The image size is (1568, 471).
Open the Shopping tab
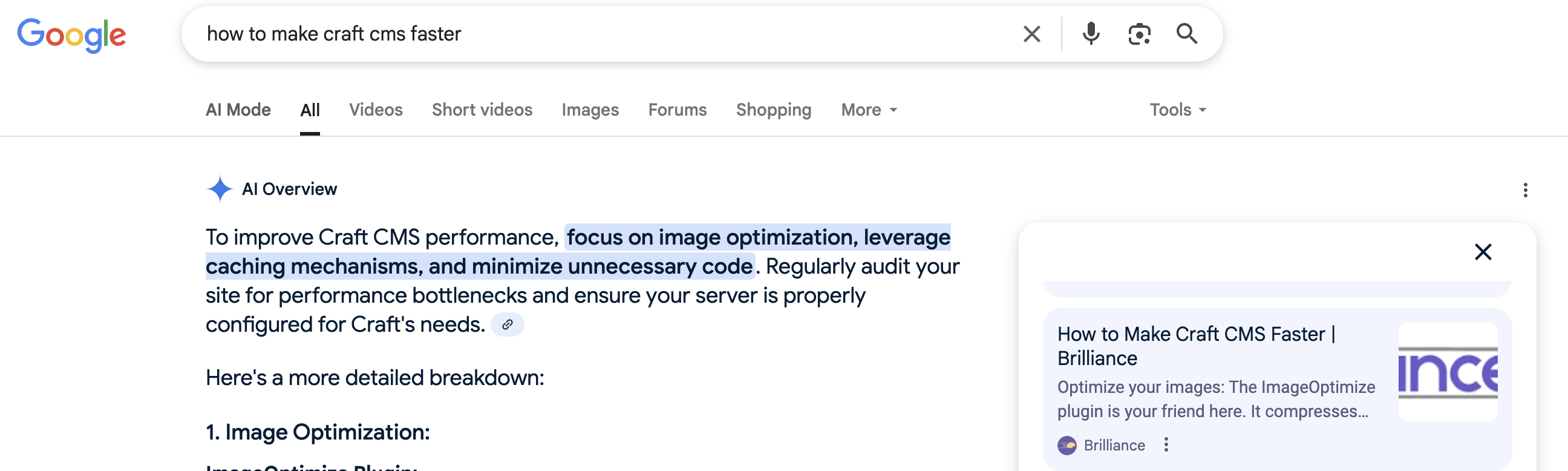(x=773, y=110)
